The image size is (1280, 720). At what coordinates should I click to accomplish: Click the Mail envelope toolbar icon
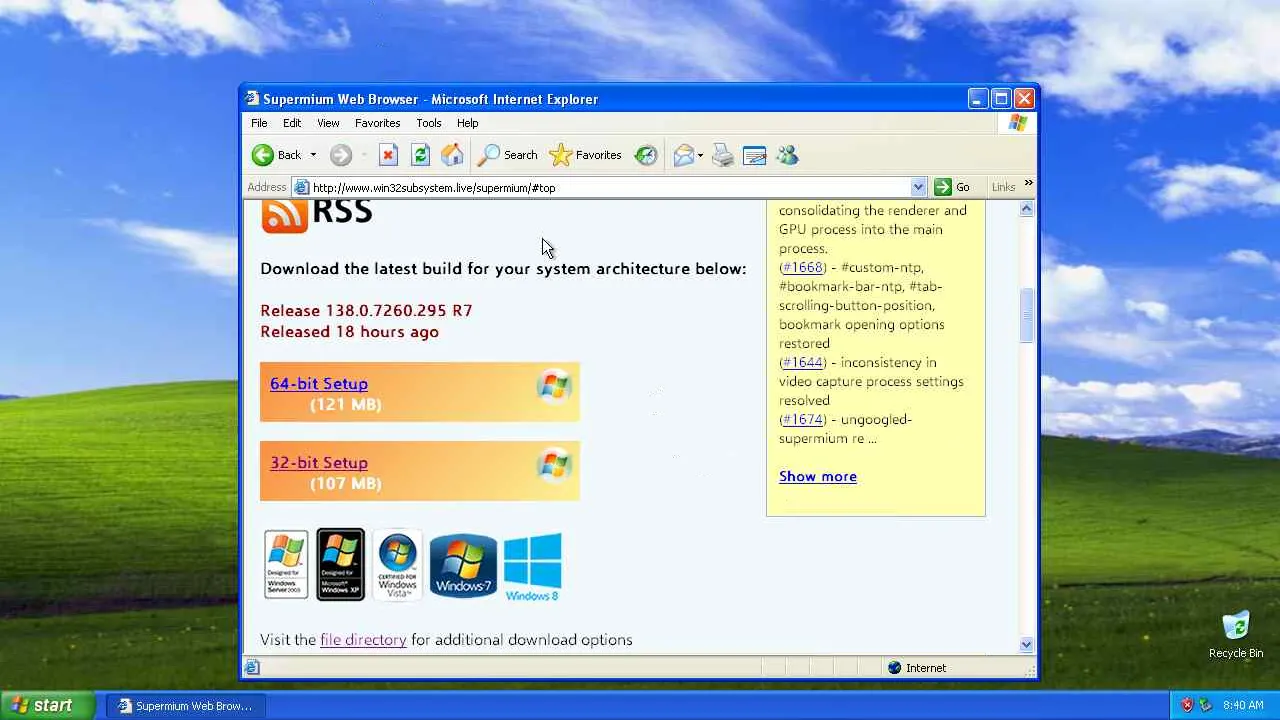point(684,155)
